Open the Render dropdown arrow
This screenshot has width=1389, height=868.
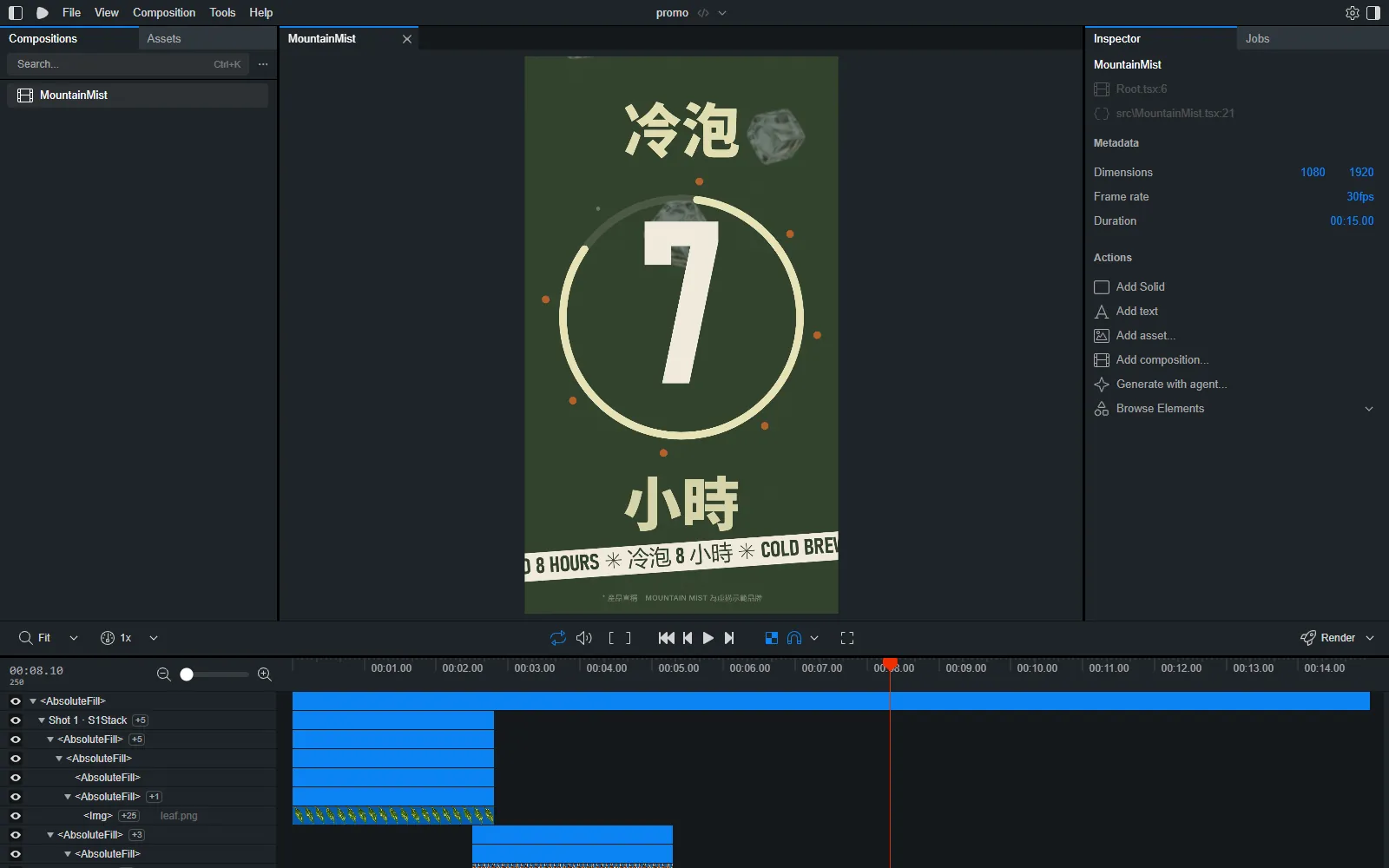[x=1370, y=638]
